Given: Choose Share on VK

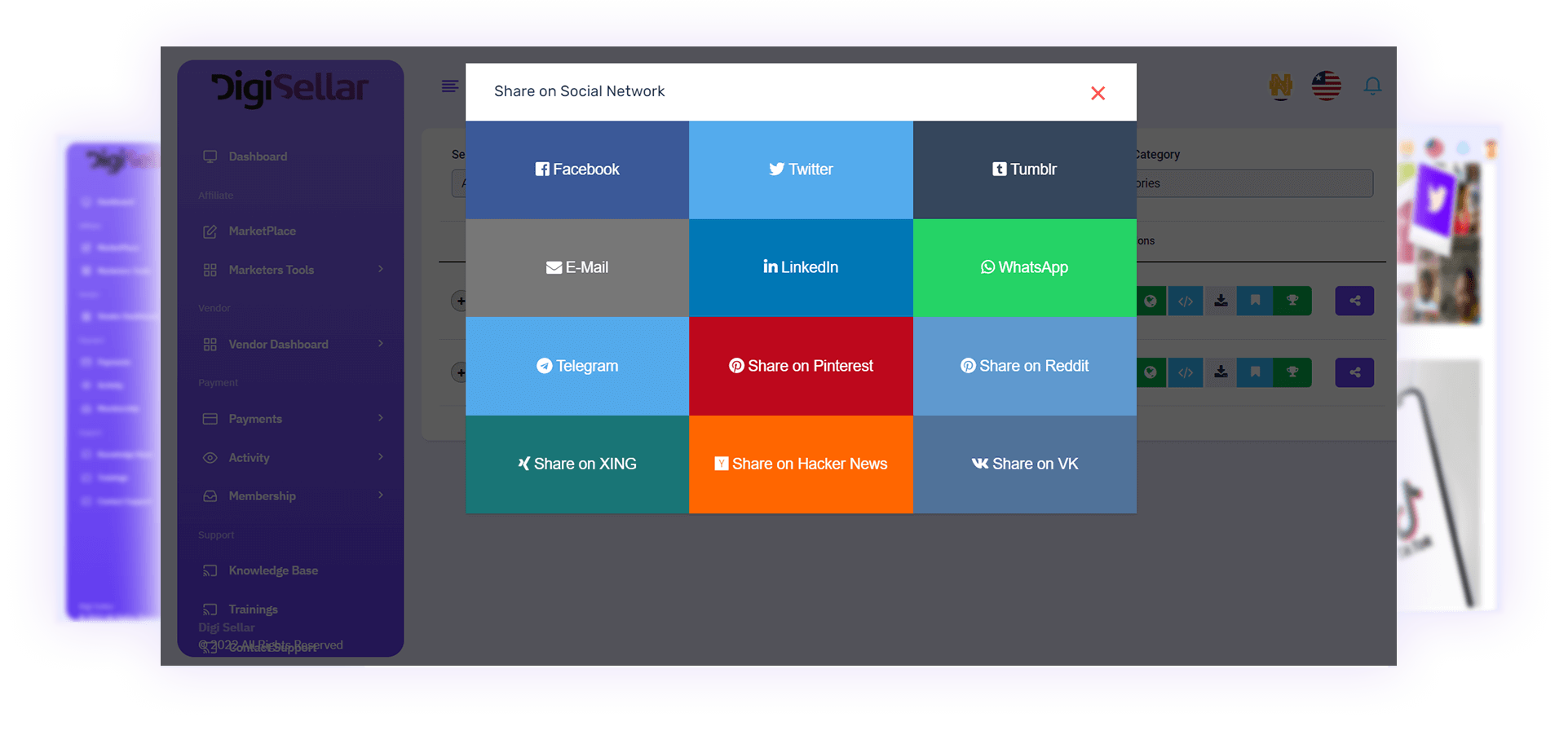Looking at the screenshot, I should click(1025, 464).
